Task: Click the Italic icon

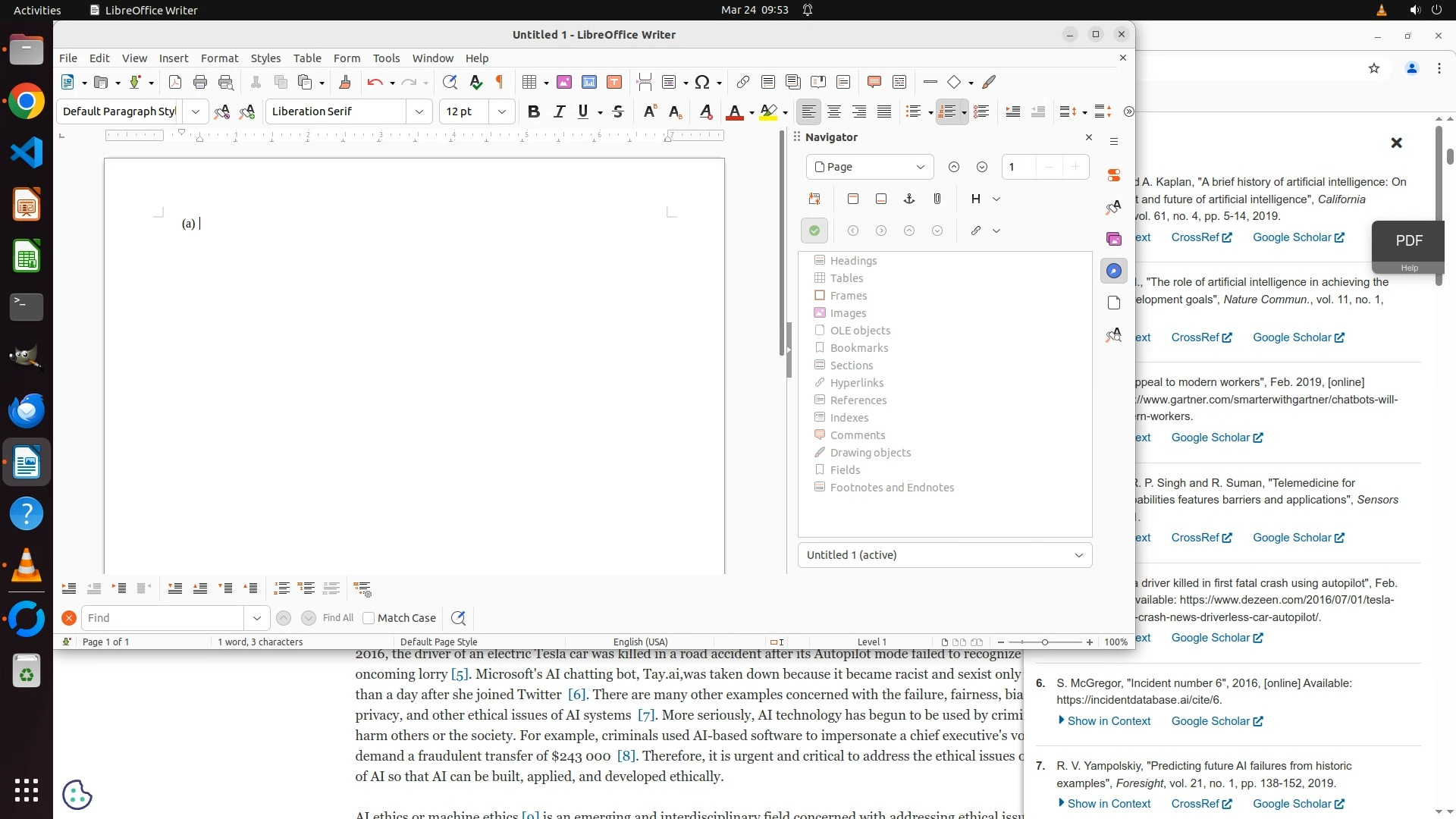Action: 559,111
